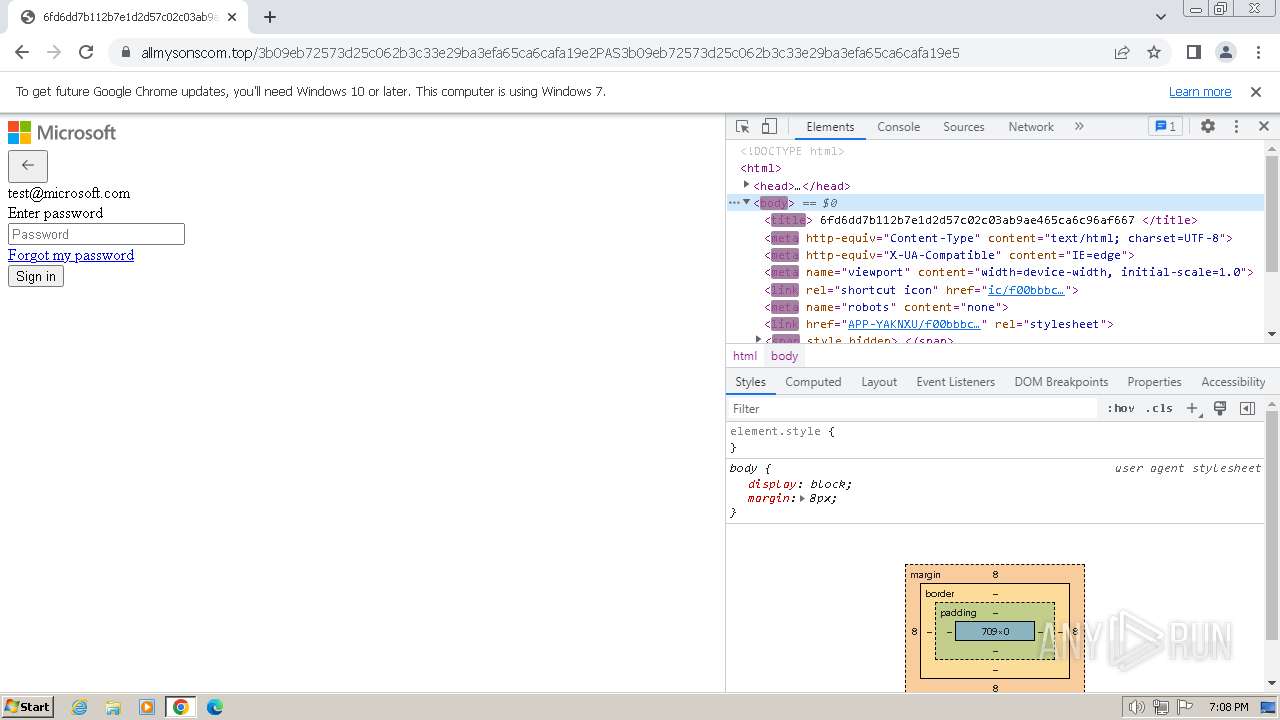The image size is (1280, 720).
Task: Bookmark this page star icon
Action: (1154, 52)
